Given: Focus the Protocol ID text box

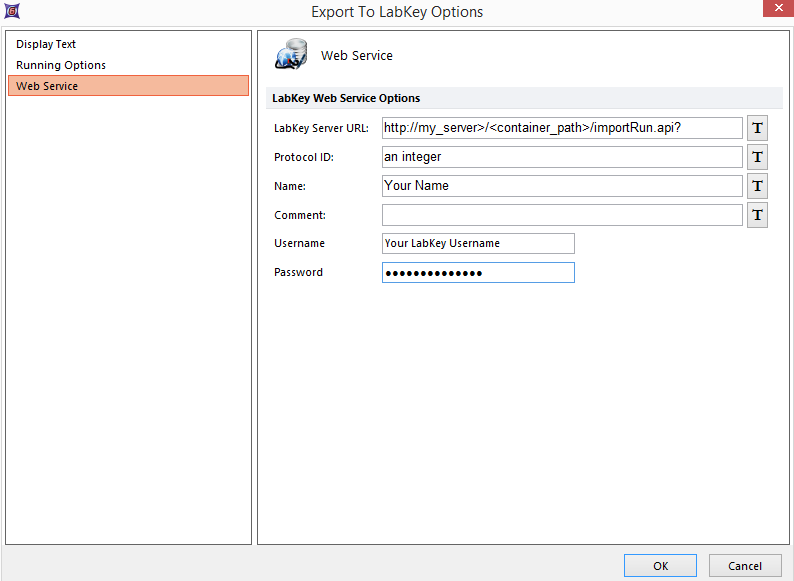Looking at the screenshot, I should [x=561, y=157].
